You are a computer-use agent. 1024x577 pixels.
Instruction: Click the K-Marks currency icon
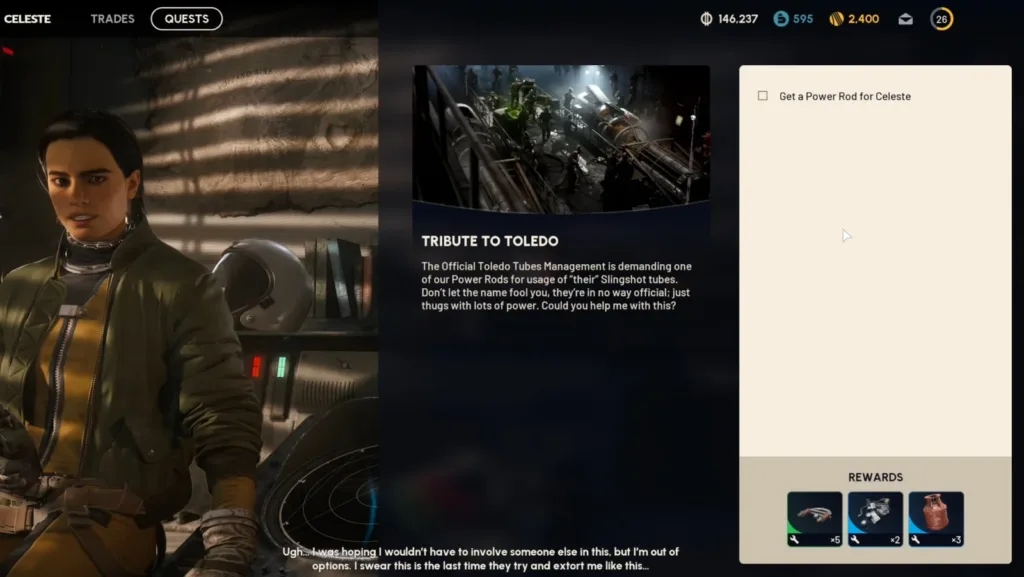point(706,19)
